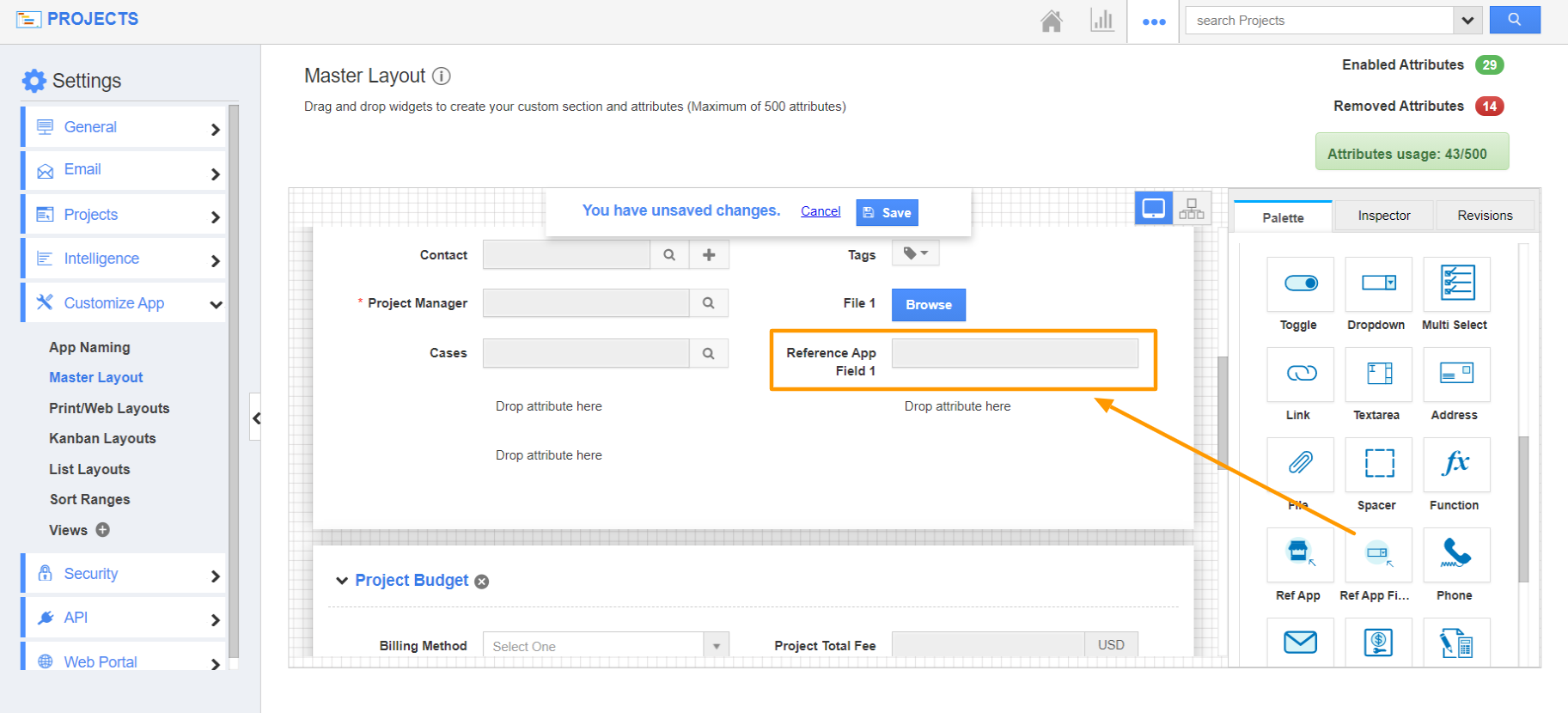Screen dimensions: 1568x713
Task: View the Enabled Attributes count badge
Action: click(1489, 64)
